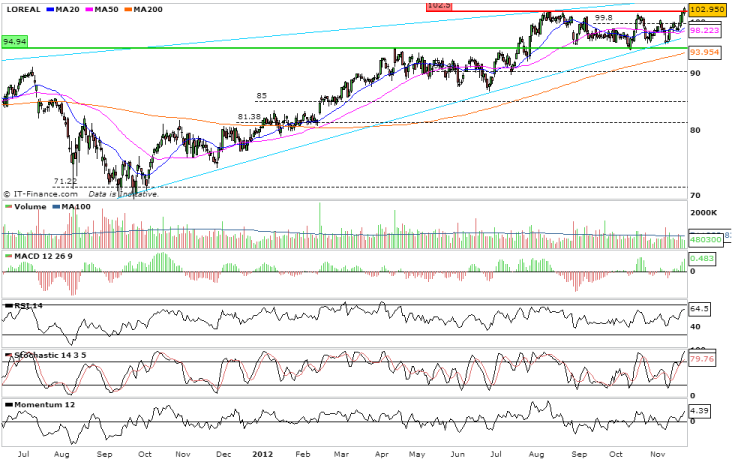The height and width of the screenshot is (459, 732).
Task: Click the 2000K volume axis value
Action: 704,213
